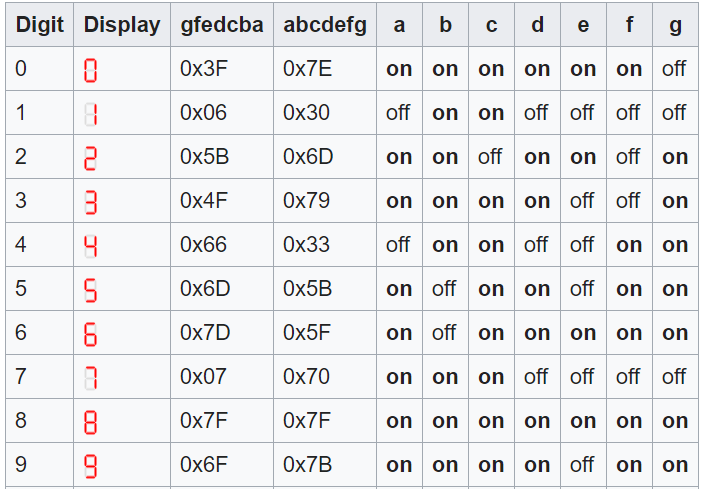Select the gfedcba column header

point(222,25)
